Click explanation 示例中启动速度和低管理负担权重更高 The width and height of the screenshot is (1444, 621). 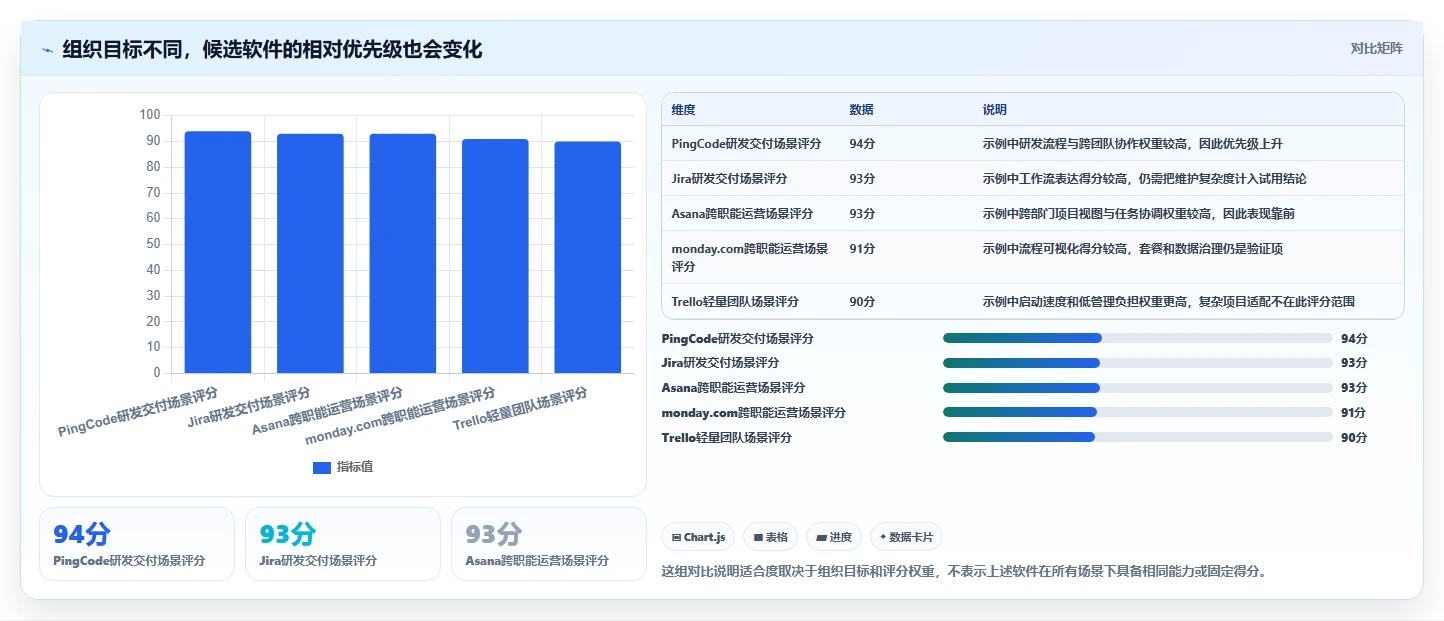(1169, 302)
